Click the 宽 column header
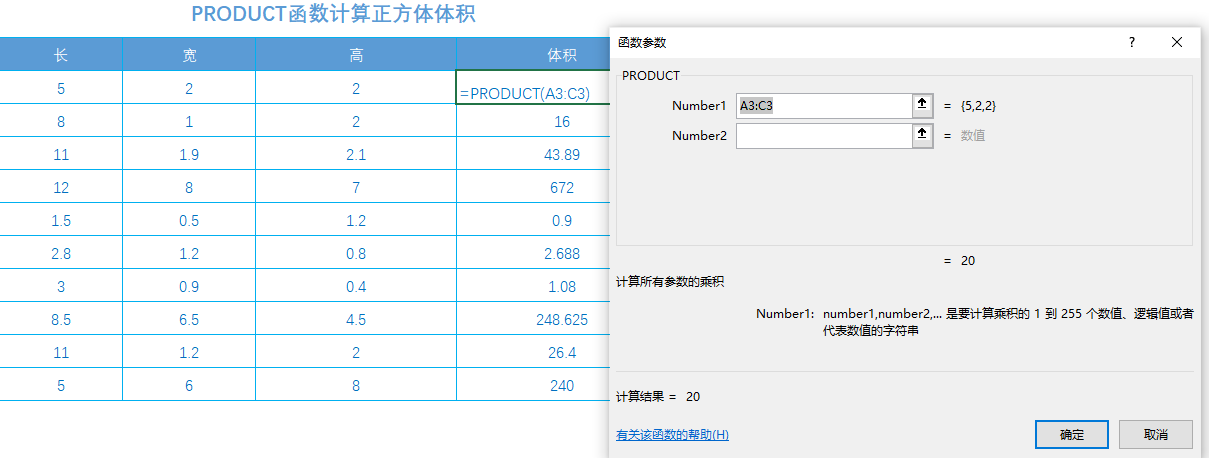This screenshot has height=458, width=1209. pos(189,55)
